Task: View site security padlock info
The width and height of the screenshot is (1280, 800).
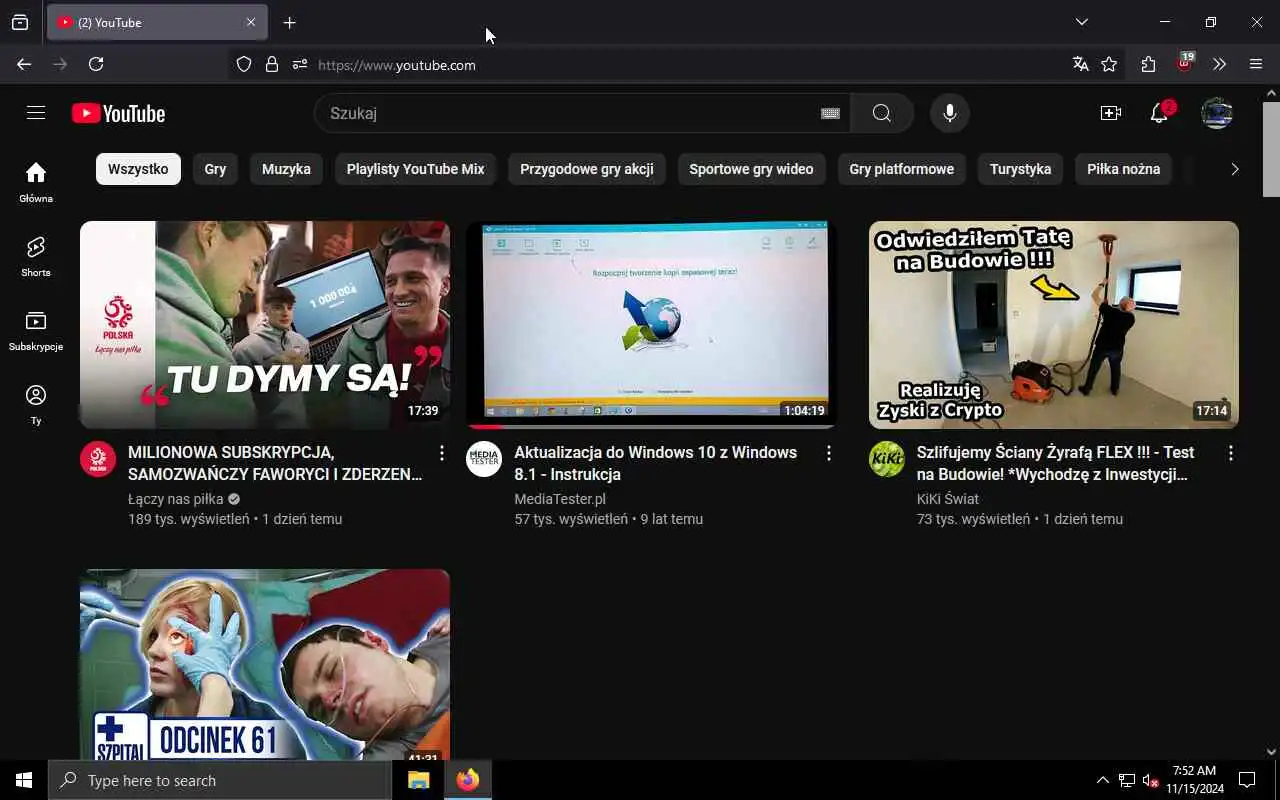Action: pos(272,64)
